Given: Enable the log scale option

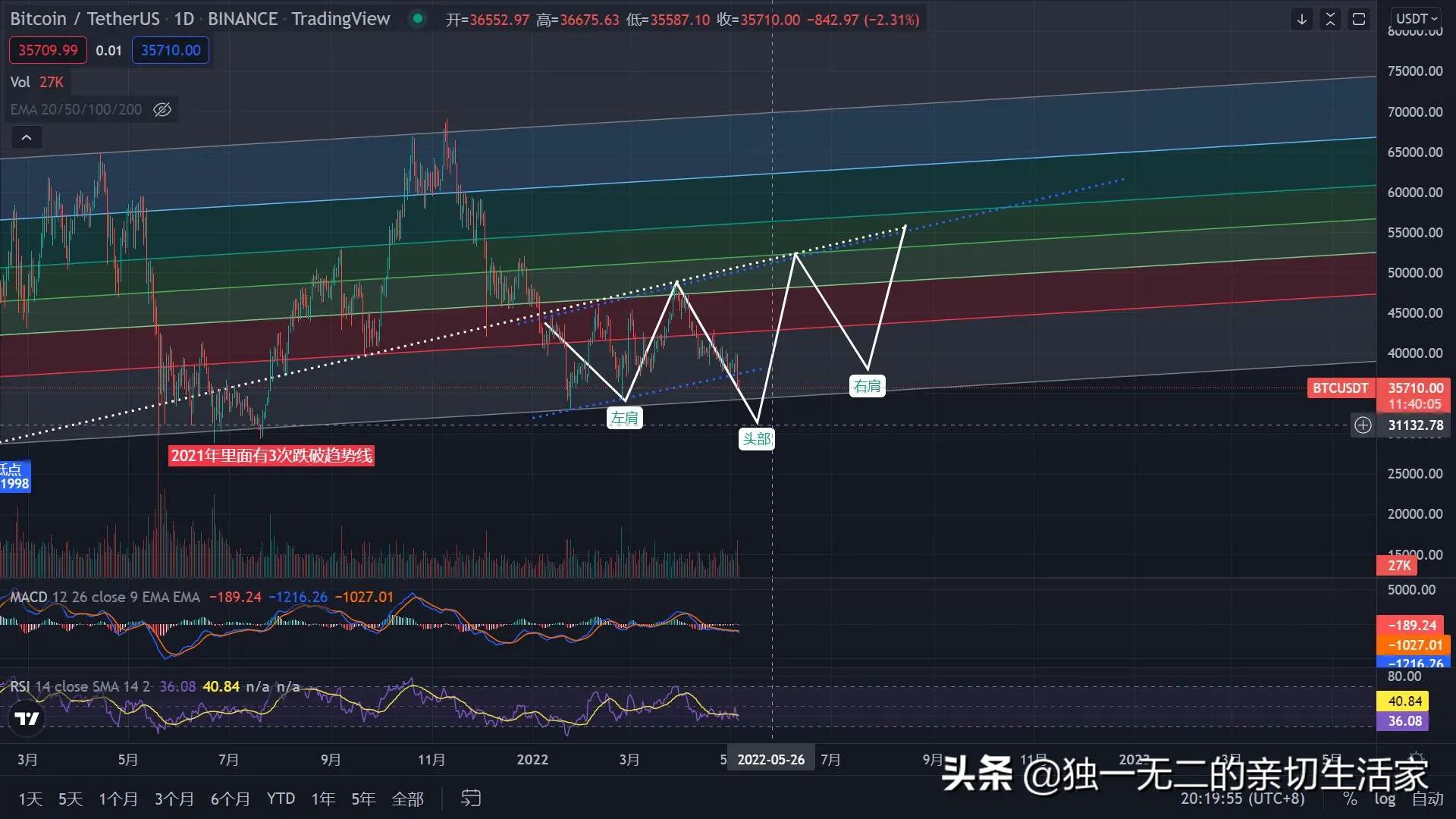Looking at the screenshot, I should click(1385, 799).
